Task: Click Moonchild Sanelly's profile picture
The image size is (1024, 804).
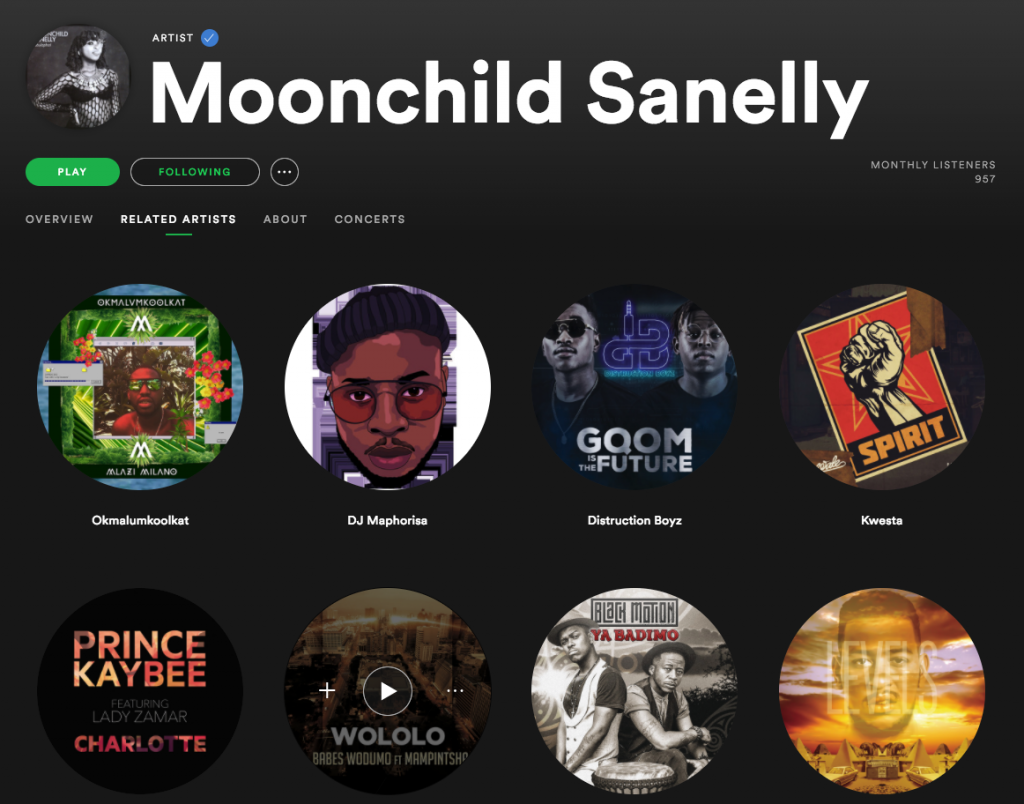Action: coord(78,76)
